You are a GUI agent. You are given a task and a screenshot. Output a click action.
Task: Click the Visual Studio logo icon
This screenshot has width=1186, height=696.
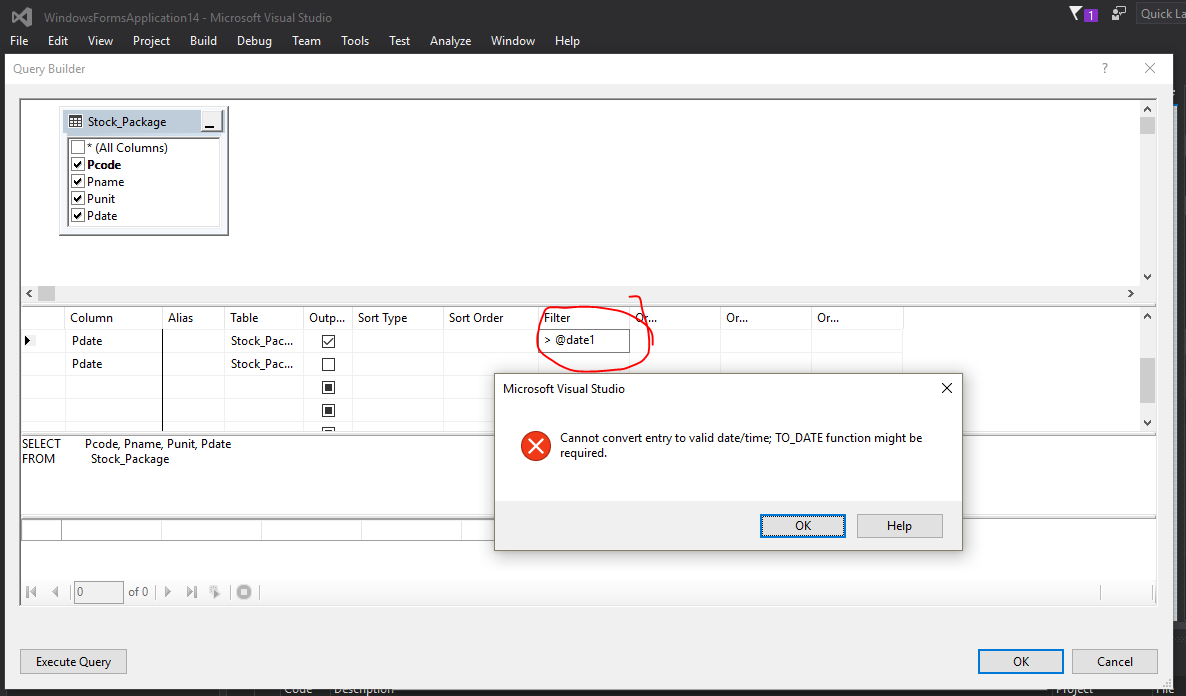22,17
